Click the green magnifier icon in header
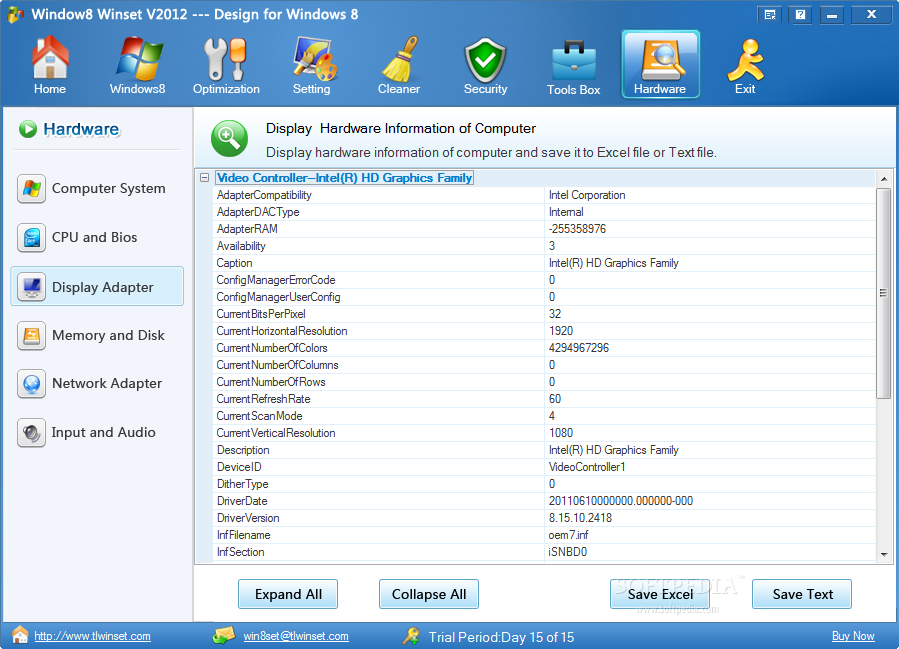This screenshot has width=899, height=649. pos(229,138)
